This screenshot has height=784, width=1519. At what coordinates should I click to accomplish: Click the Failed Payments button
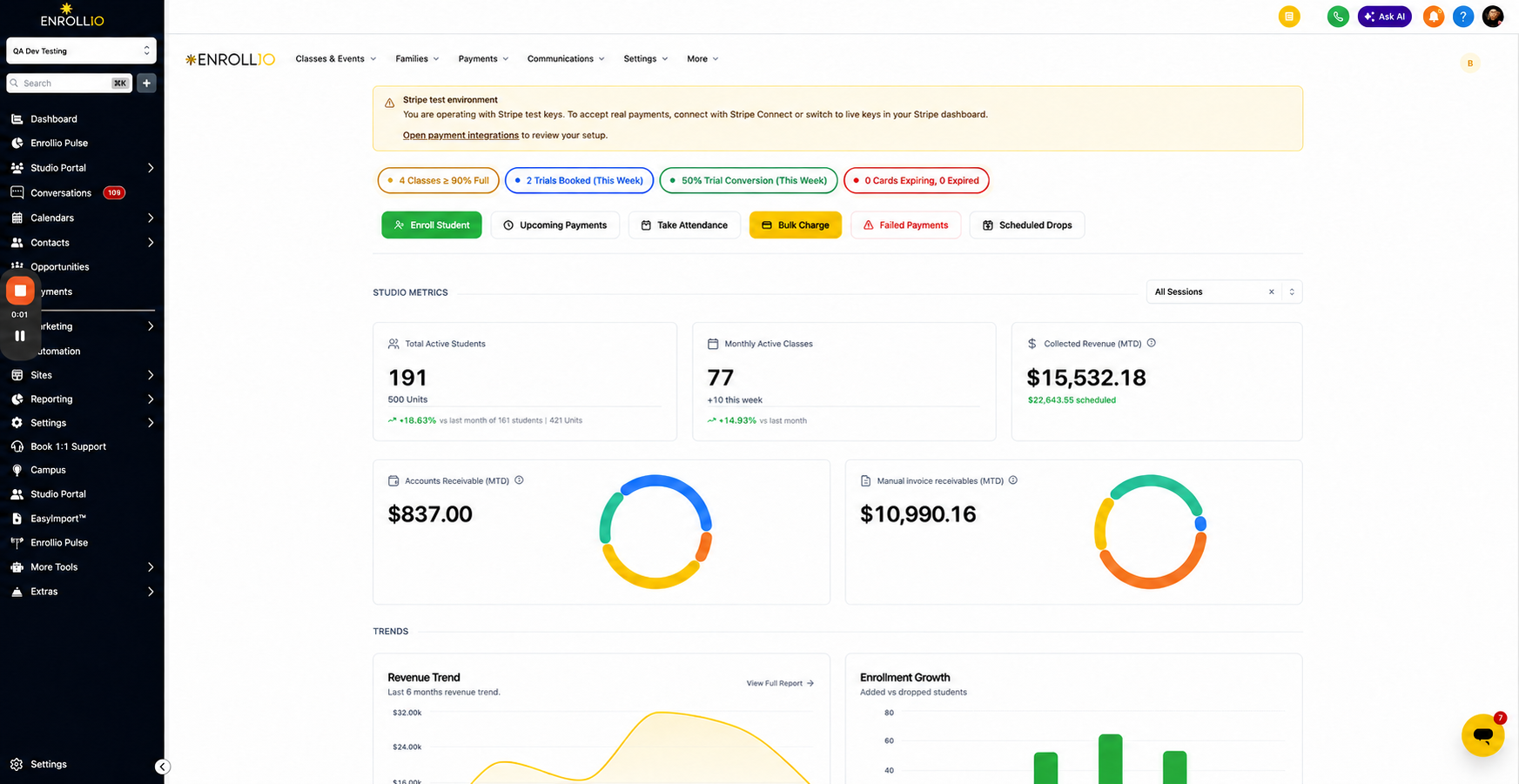(905, 225)
